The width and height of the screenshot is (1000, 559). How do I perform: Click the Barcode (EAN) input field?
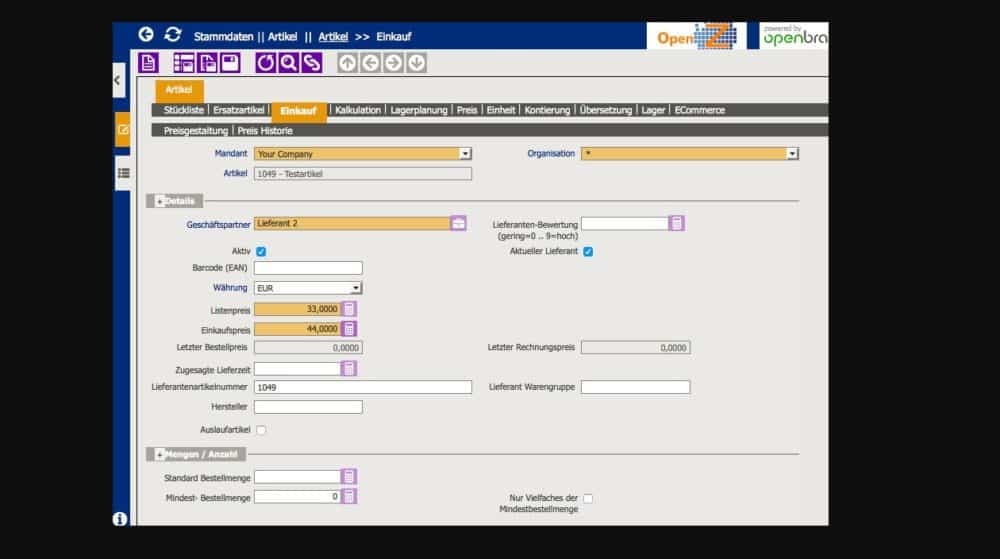(x=308, y=268)
